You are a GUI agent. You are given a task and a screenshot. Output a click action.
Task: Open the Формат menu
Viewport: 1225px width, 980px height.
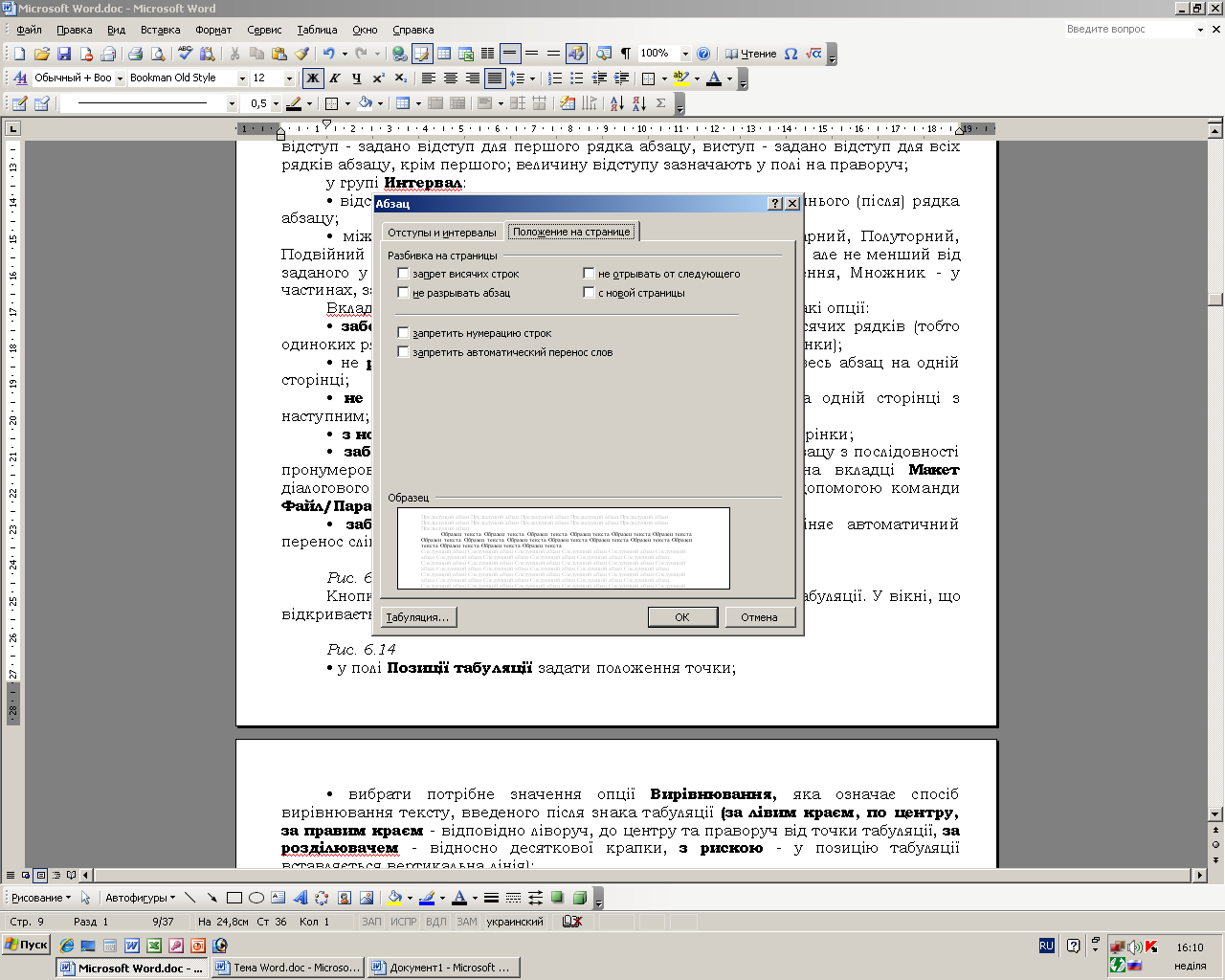tap(213, 30)
